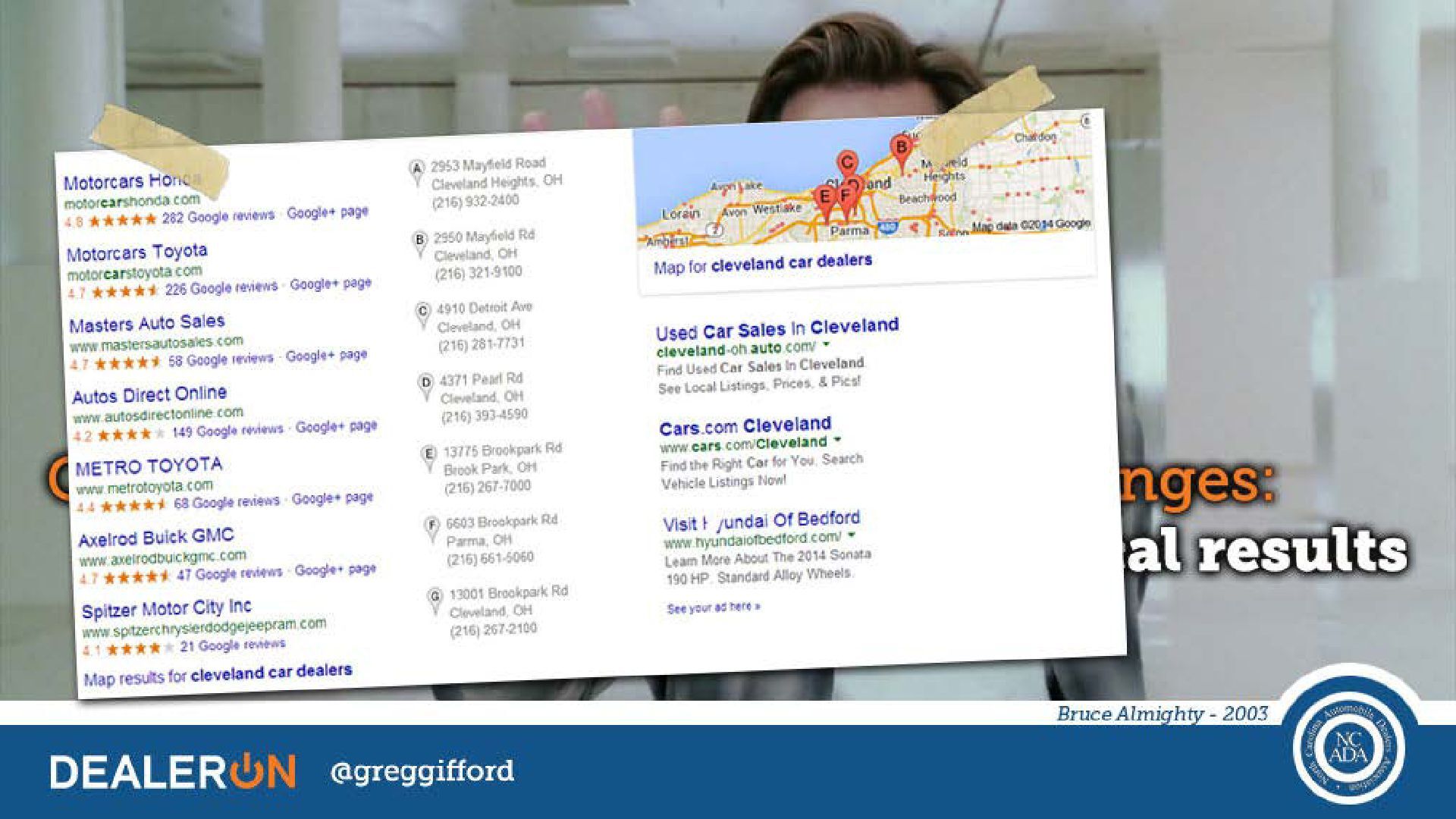
Task: Click map pin C beside 4910 Detroit Ave
Action: [x=423, y=315]
